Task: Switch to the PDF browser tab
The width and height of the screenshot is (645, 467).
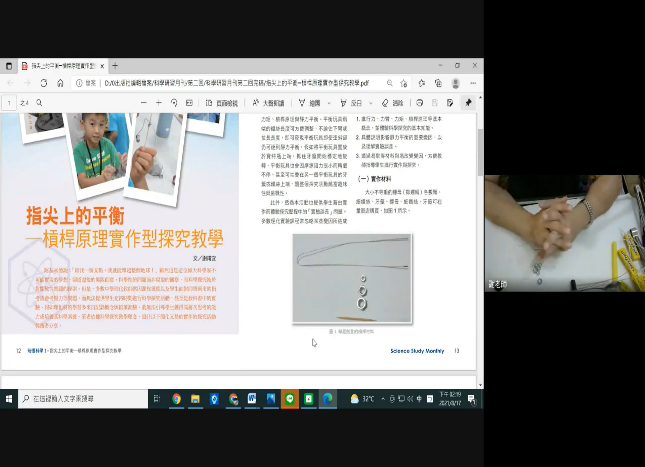Action: (x=63, y=66)
